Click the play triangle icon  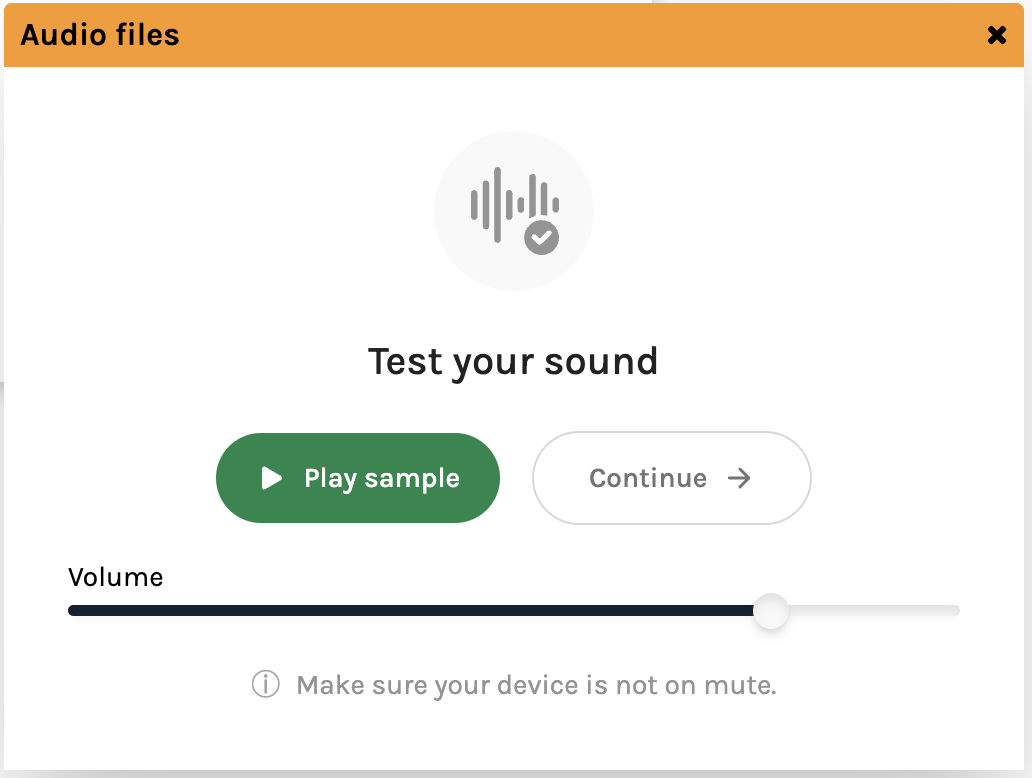click(x=271, y=478)
